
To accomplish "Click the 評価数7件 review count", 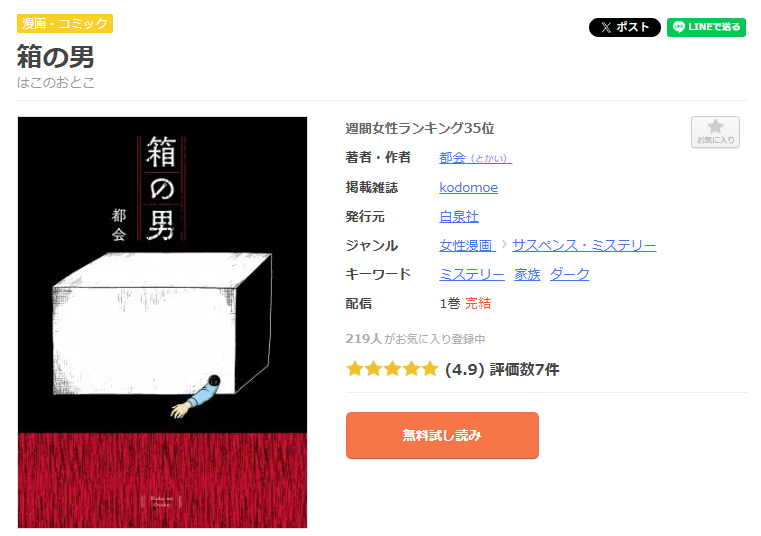I will (525, 370).
